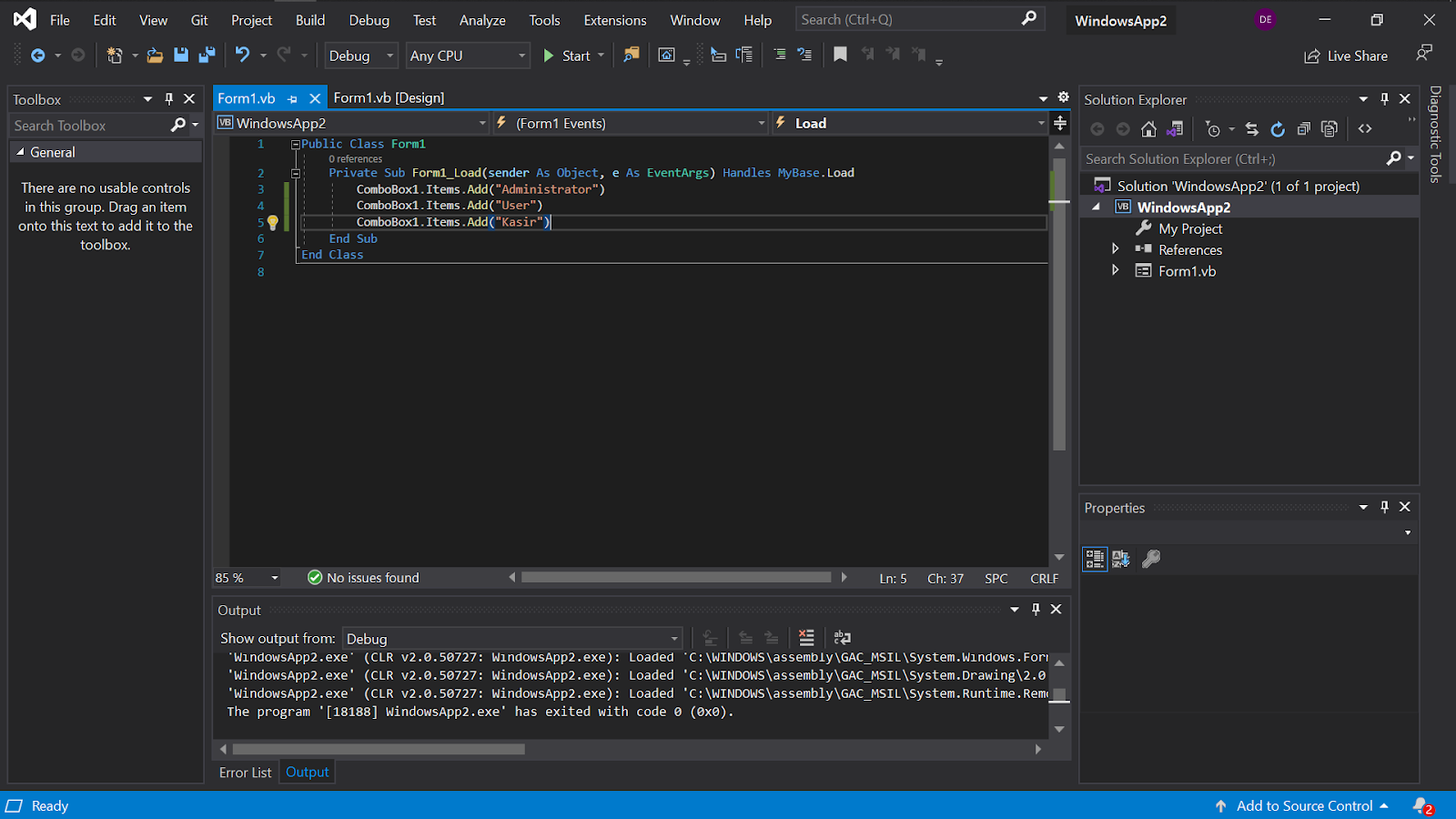Click Pending Changes Filter clock icon

click(x=1213, y=129)
